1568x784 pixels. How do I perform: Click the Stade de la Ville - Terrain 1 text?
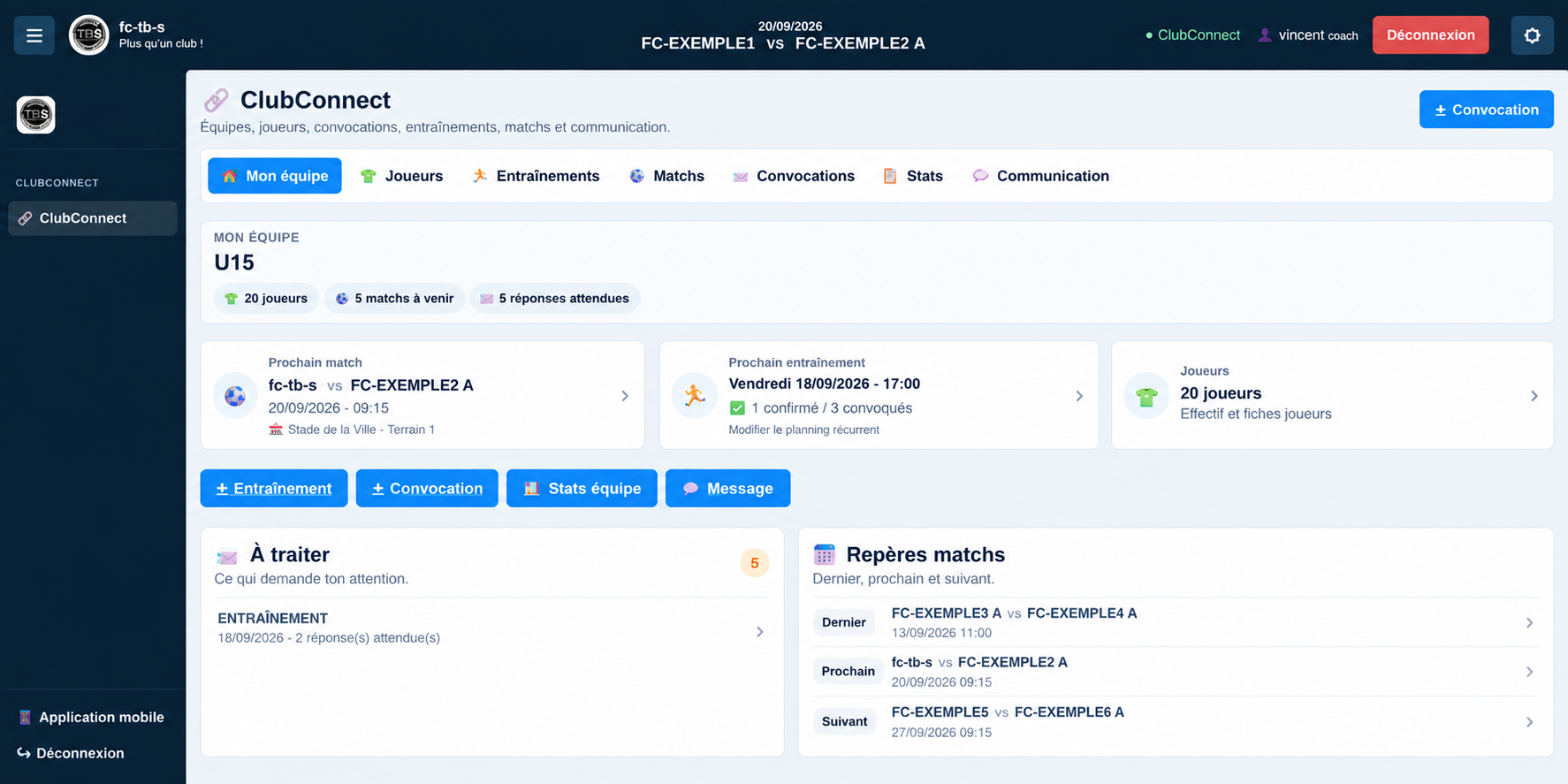coord(362,430)
